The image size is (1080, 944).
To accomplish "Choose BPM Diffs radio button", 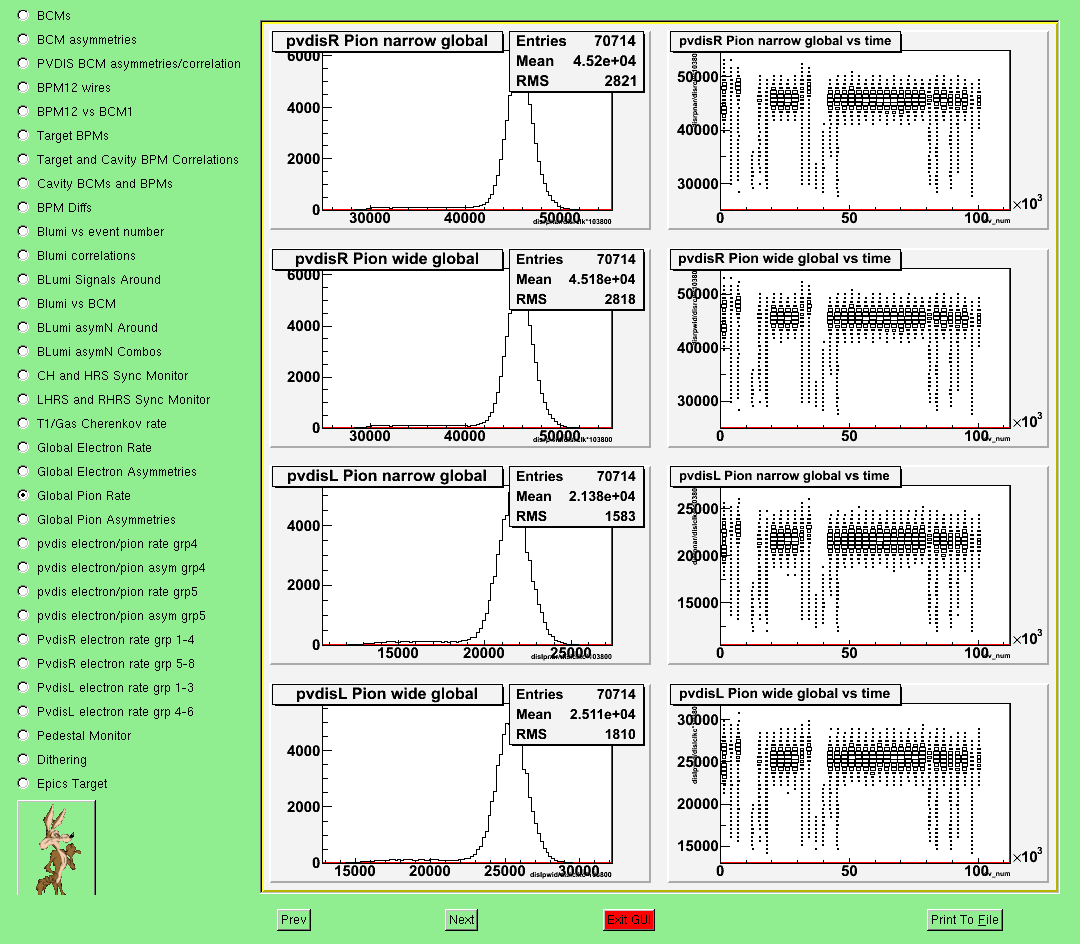I will [23, 207].
